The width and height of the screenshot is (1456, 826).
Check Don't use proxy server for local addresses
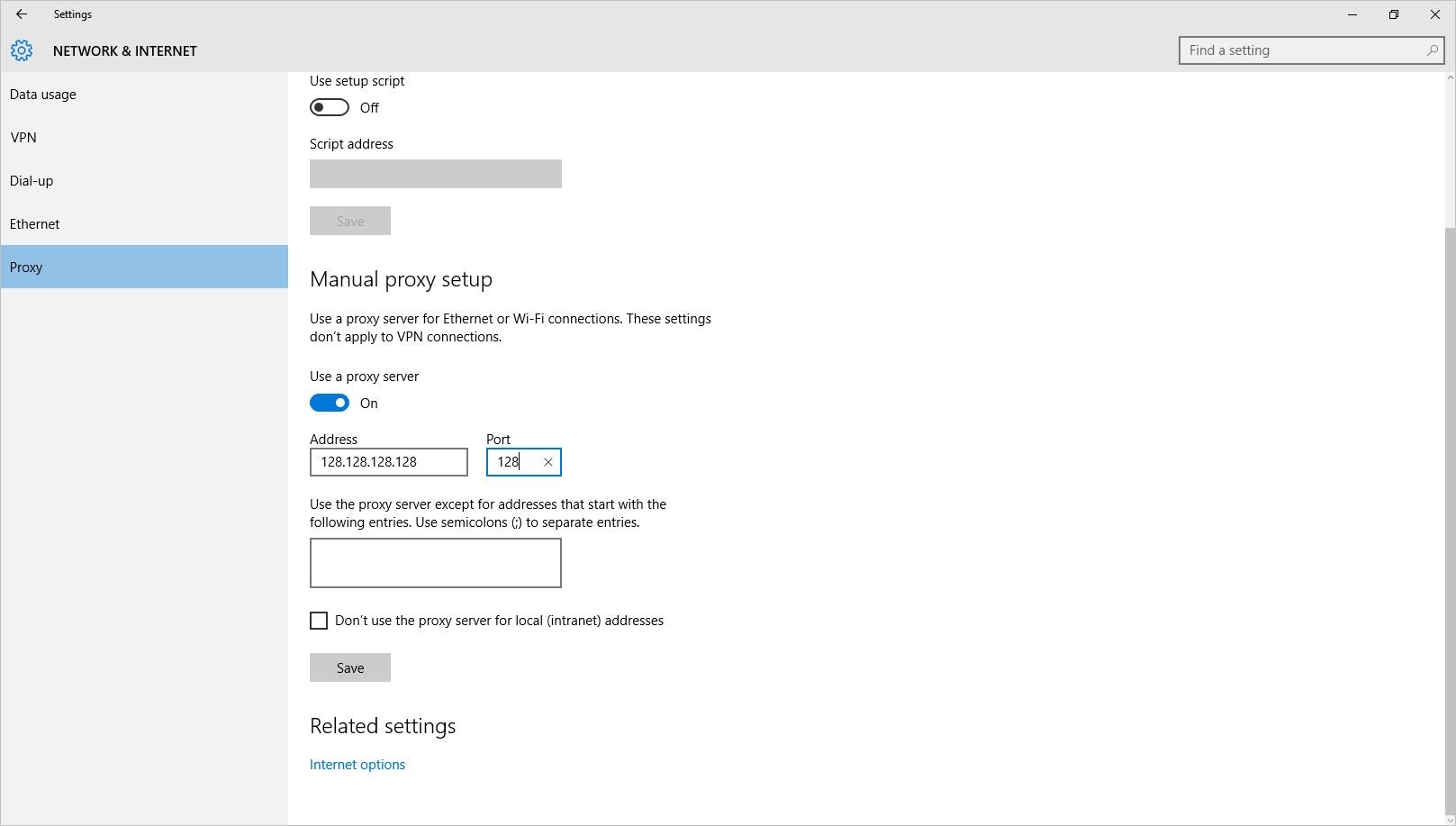coord(319,620)
